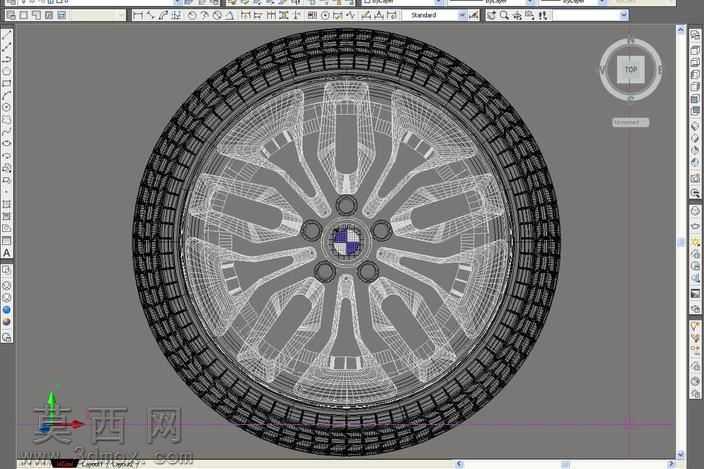Click the horizontal scrollbar right arrow
The height and width of the screenshot is (469, 704).
pyautogui.click(x=671, y=464)
